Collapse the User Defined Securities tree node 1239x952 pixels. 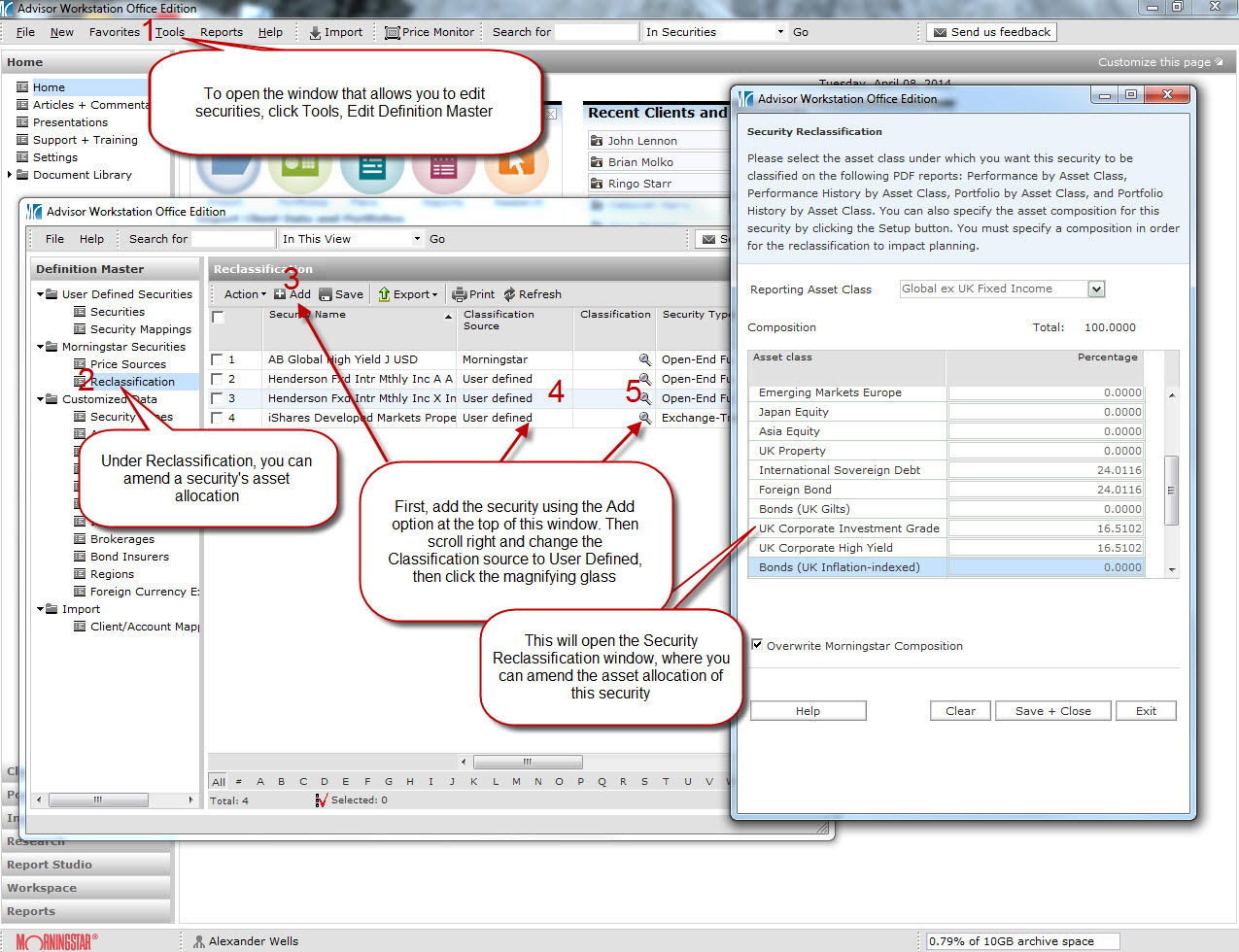click(x=41, y=294)
